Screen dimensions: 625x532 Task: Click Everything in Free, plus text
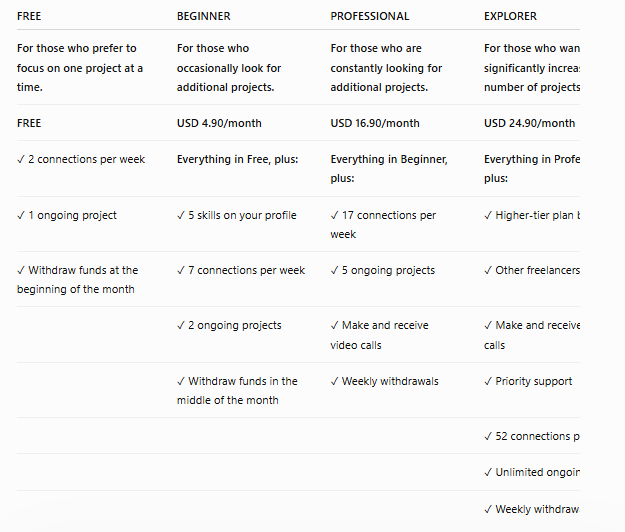tap(238, 159)
